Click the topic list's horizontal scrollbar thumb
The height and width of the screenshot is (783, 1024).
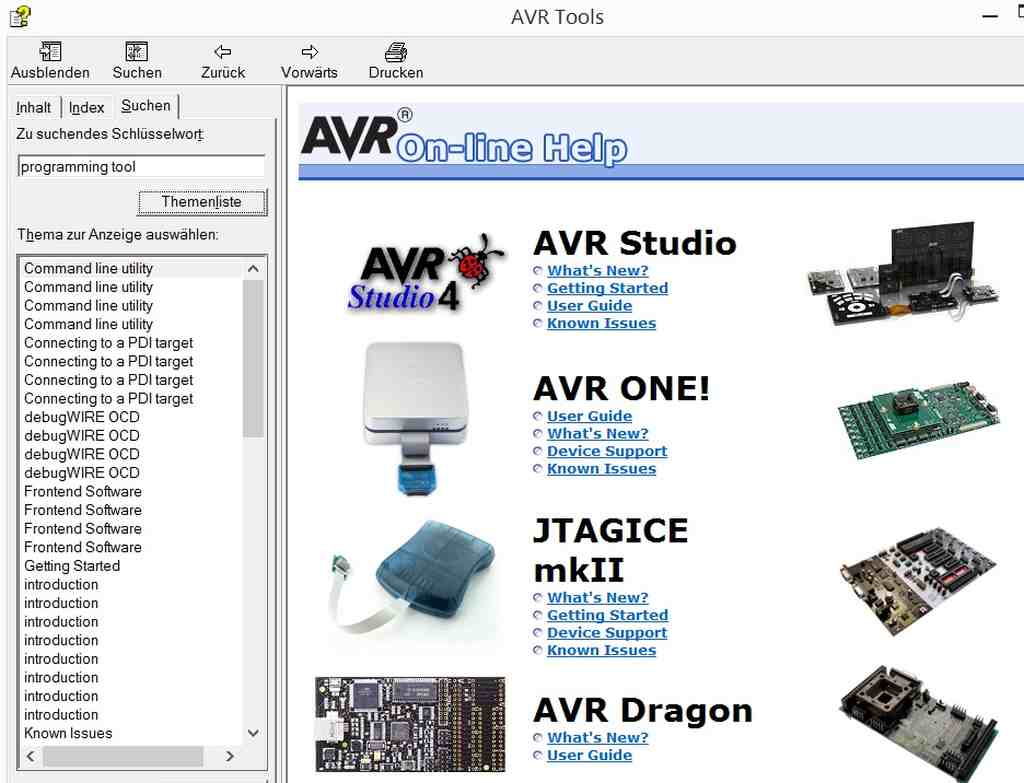coord(123,756)
